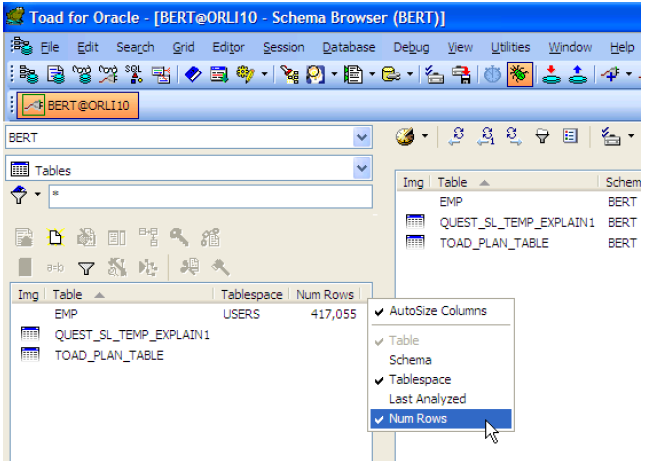645x464 pixels.
Task: Click the a=b rename icon
Action: click(x=55, y=268)
